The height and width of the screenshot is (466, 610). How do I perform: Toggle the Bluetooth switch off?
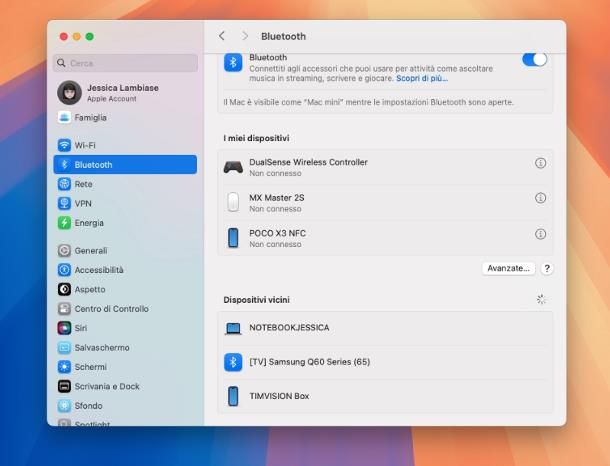click(x=534, y=60)
